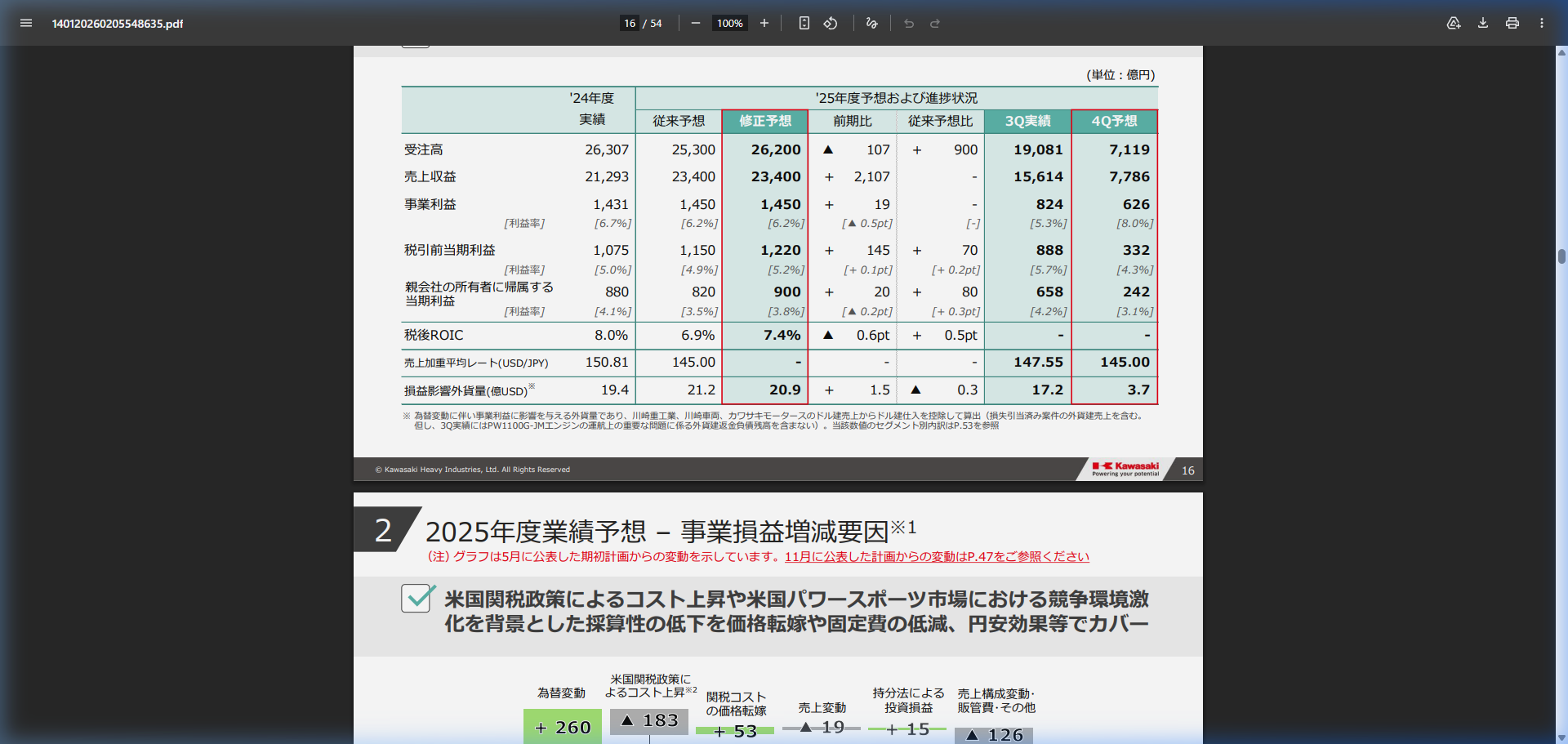Edit the 100% zoom level field
The height and width of the screenshot is (744, 1568).
click(729, 23)
